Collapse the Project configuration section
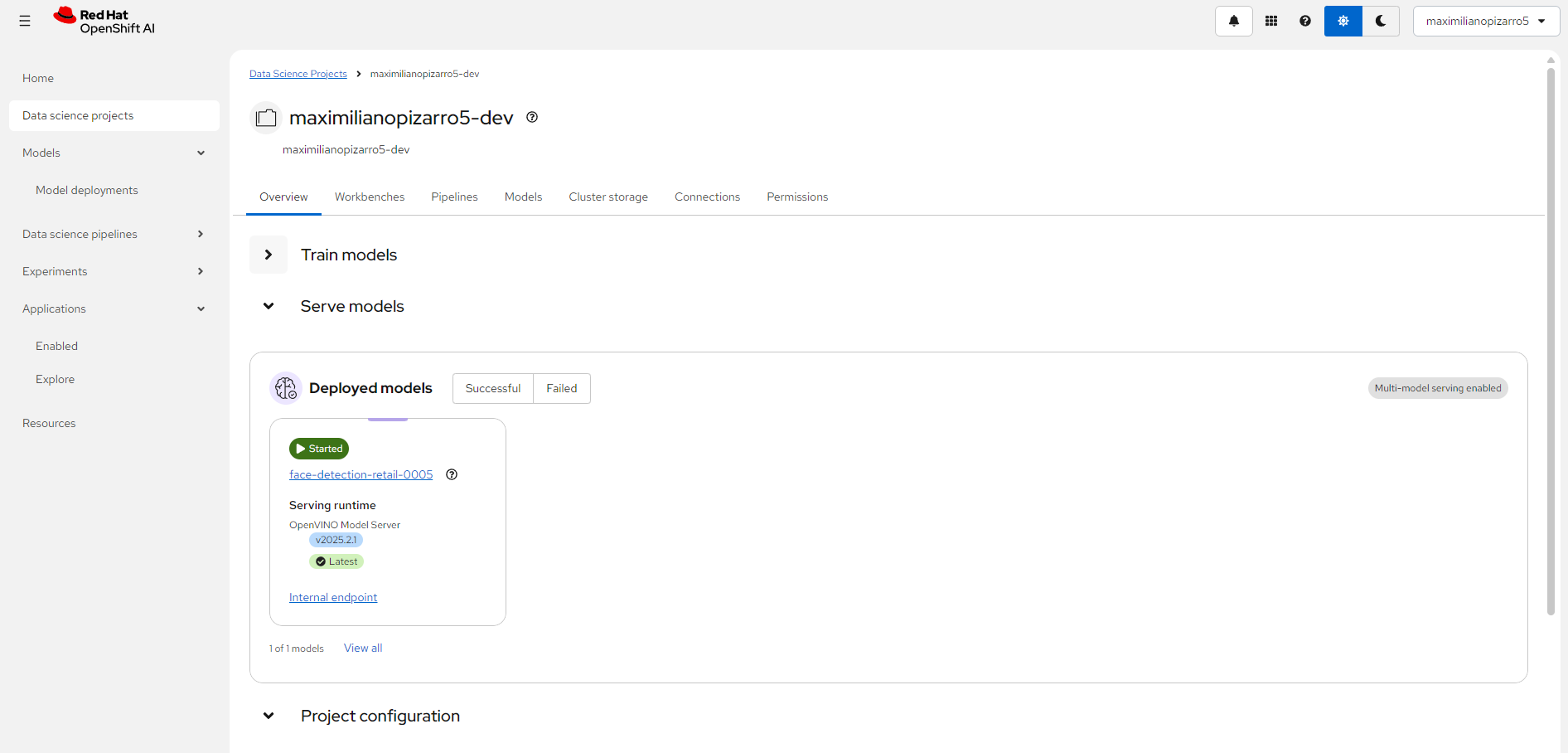This screenshot has width=1568, height=753. click(268, 716)
